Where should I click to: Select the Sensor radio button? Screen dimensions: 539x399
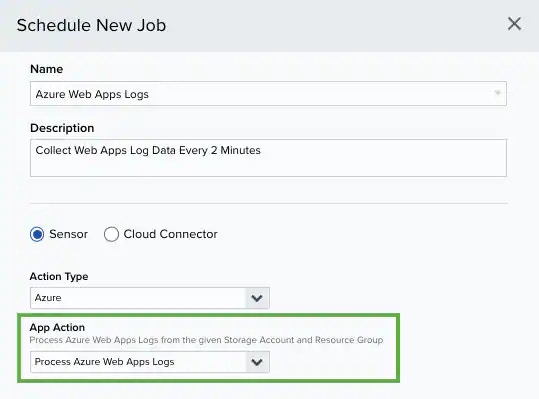click(x=37, y=234)
